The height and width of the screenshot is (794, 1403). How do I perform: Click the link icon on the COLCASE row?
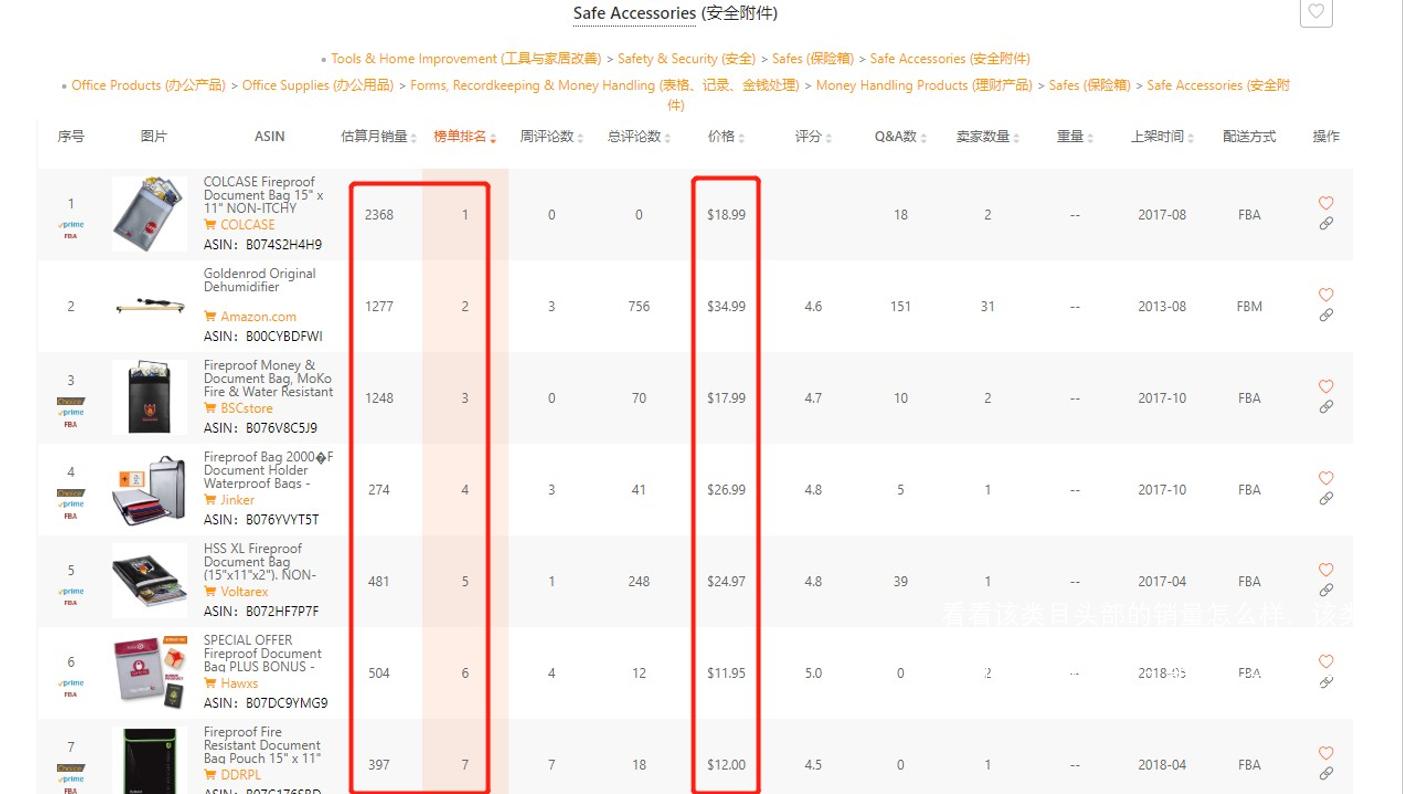tap(1326, 224)
